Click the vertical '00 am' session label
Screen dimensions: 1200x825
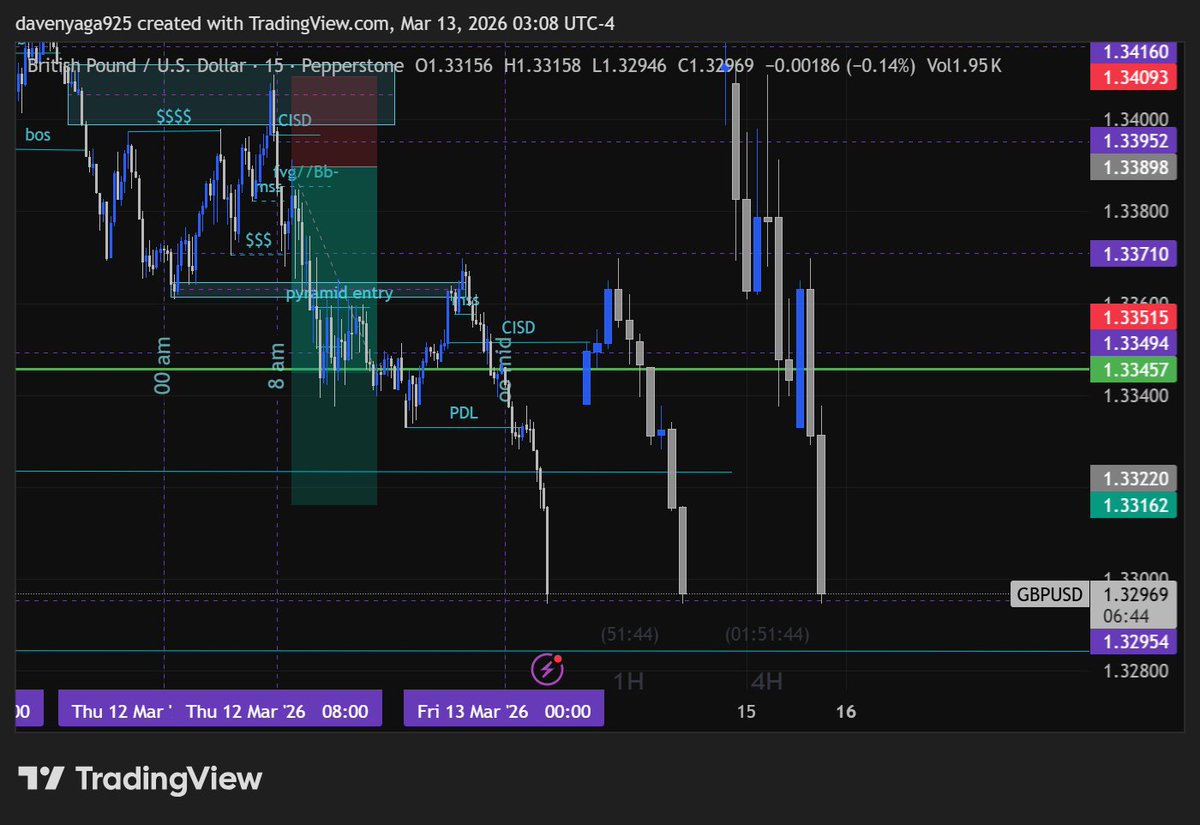tap(165, 364)
